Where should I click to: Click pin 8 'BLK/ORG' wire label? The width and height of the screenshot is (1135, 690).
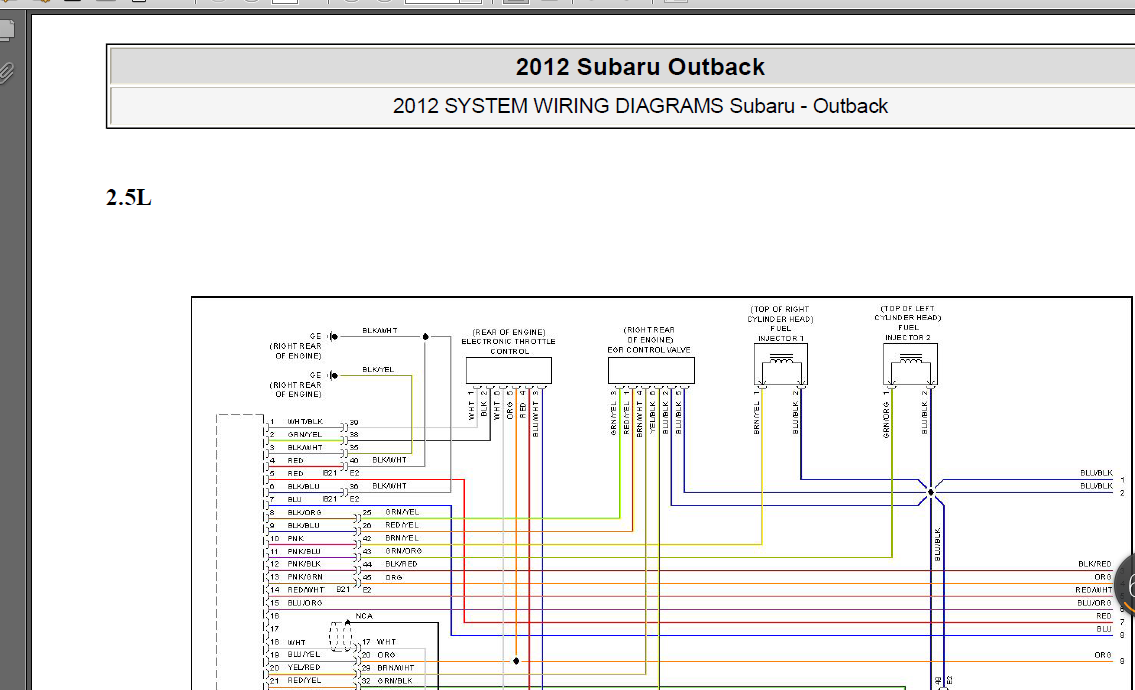click(x=305, y=513)
